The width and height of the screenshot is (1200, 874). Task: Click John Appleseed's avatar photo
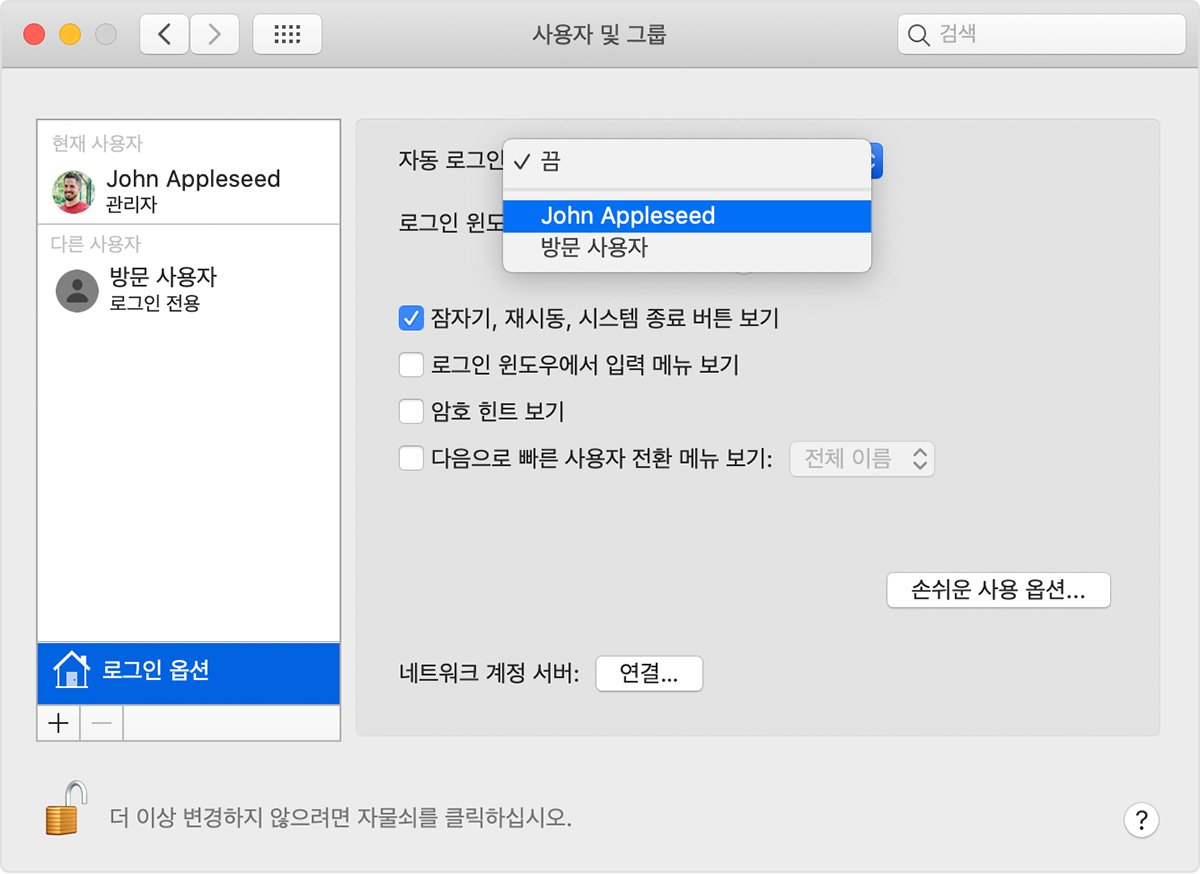pyautogui.click(x=73, y=191)
